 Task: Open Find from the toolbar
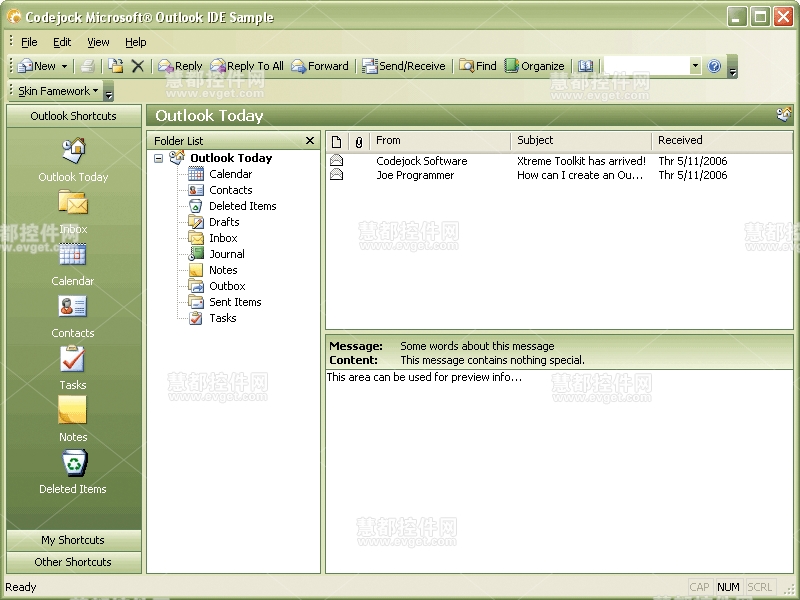click(478, 66)
